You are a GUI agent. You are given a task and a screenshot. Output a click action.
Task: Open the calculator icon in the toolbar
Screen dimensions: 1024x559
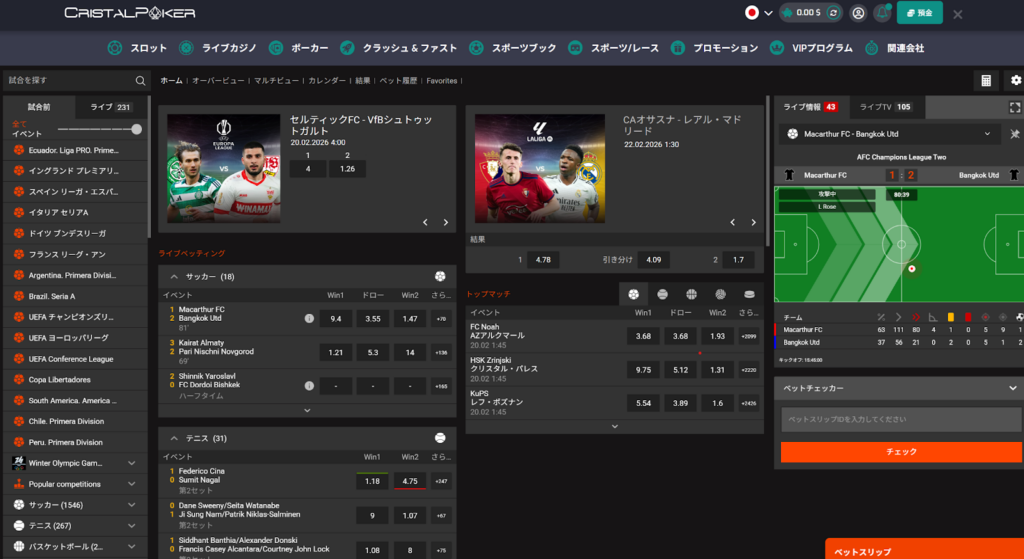pyautogui.click(x=986, y=80)
